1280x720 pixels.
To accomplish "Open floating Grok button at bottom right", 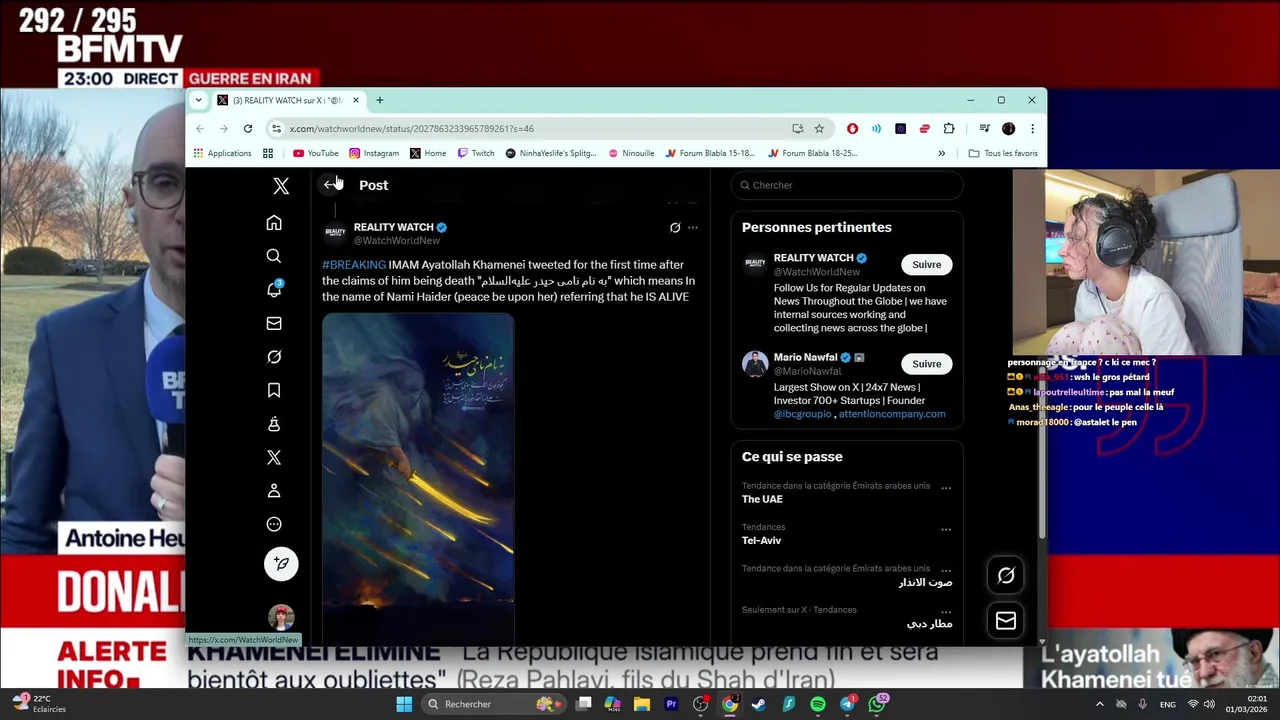I will click(x=1006, y=575).
